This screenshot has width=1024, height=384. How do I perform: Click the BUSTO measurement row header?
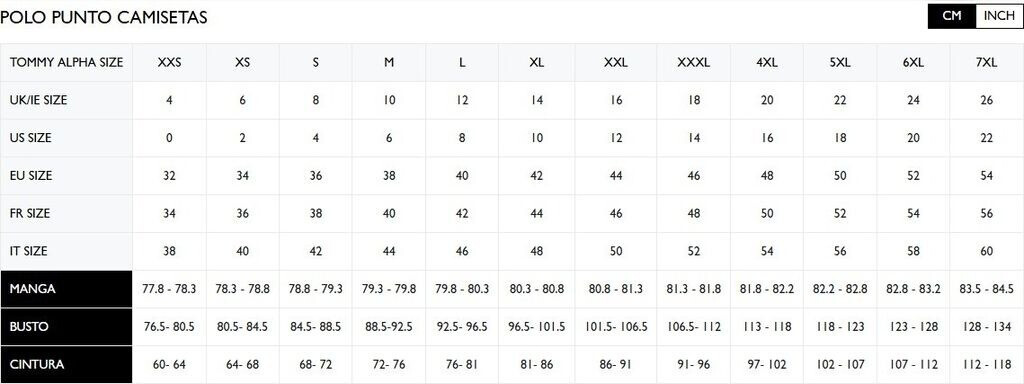tap(66, 327)
